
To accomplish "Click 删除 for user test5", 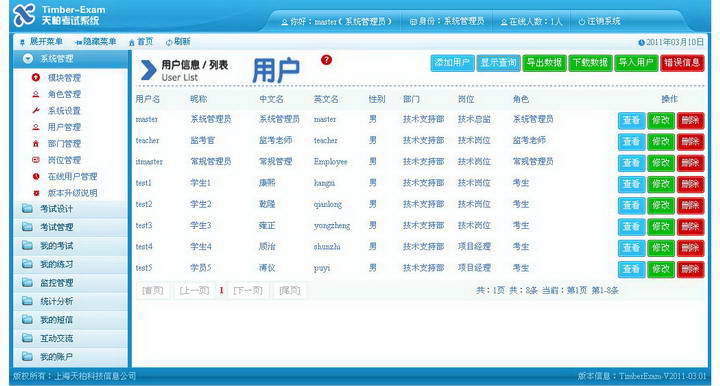I will (690, 269).
